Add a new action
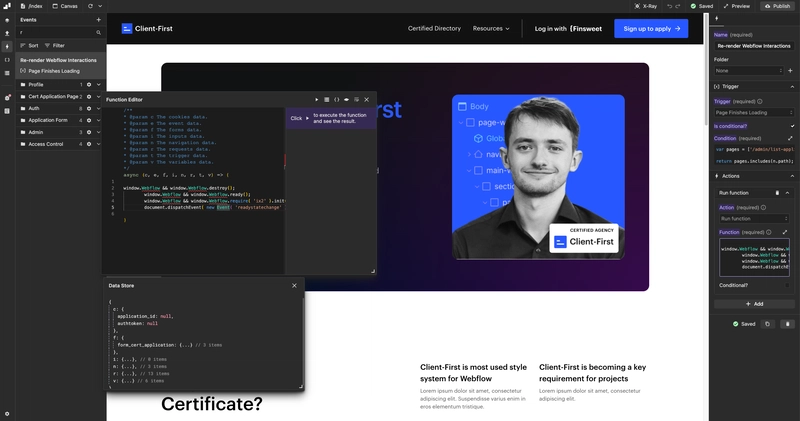 (754, 304)
